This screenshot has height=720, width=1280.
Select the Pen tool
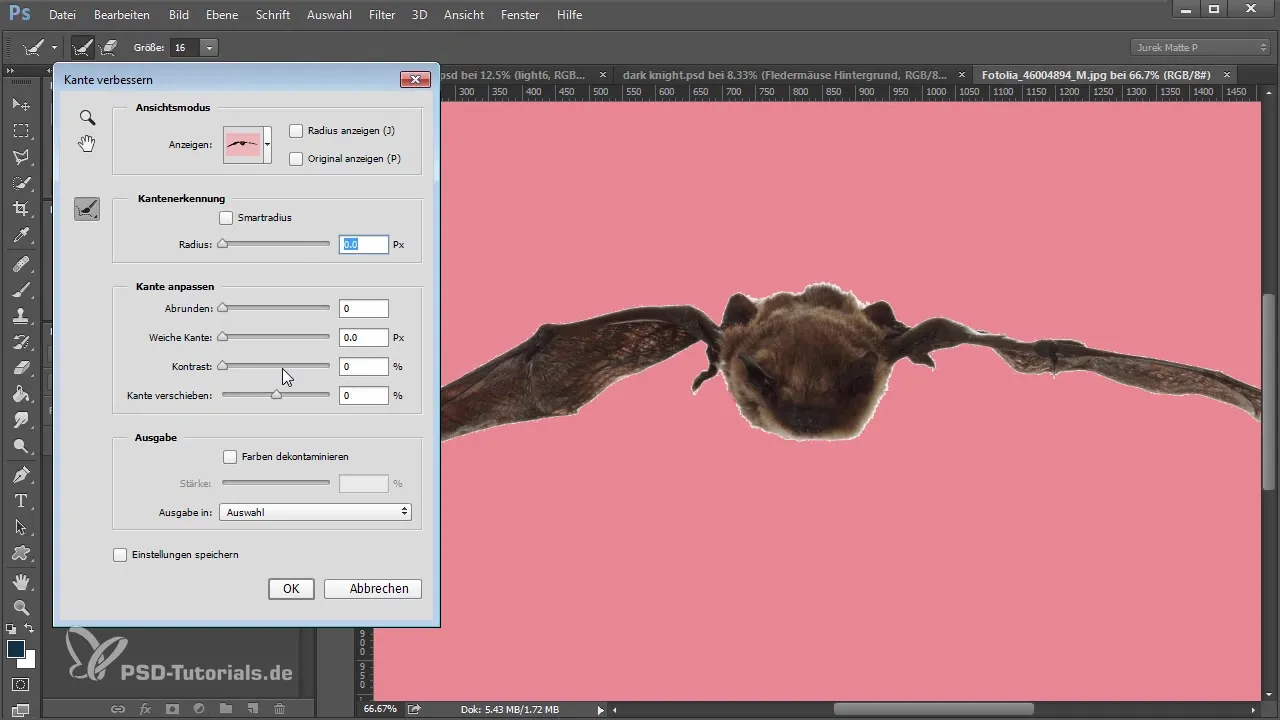20,474
